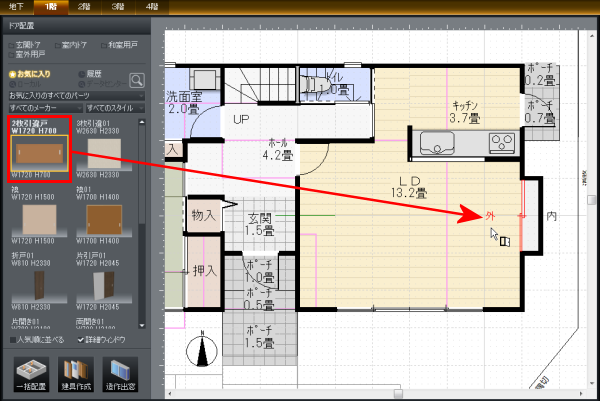The image size is (600, 401).
Task: Expand the すべてのメーカー dropdown
Action: pos(42,107)
